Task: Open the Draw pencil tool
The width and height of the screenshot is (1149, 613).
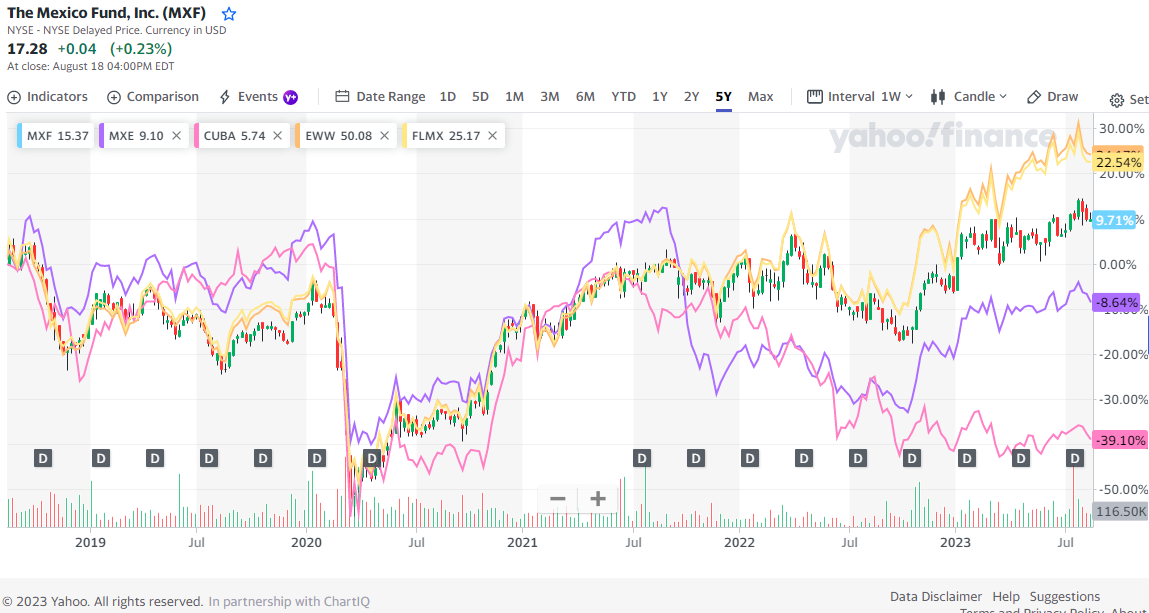Action: click(1052, 97)
